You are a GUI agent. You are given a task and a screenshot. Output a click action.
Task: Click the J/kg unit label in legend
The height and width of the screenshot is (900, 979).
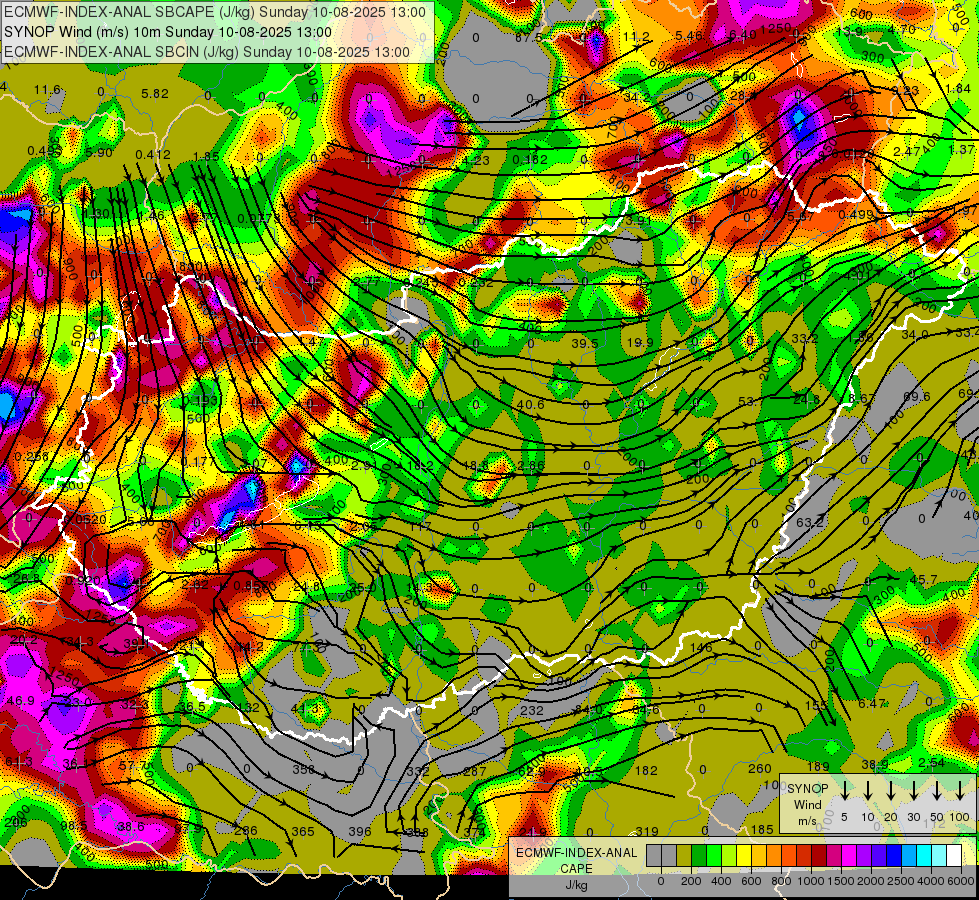click(x=576, y=884)
